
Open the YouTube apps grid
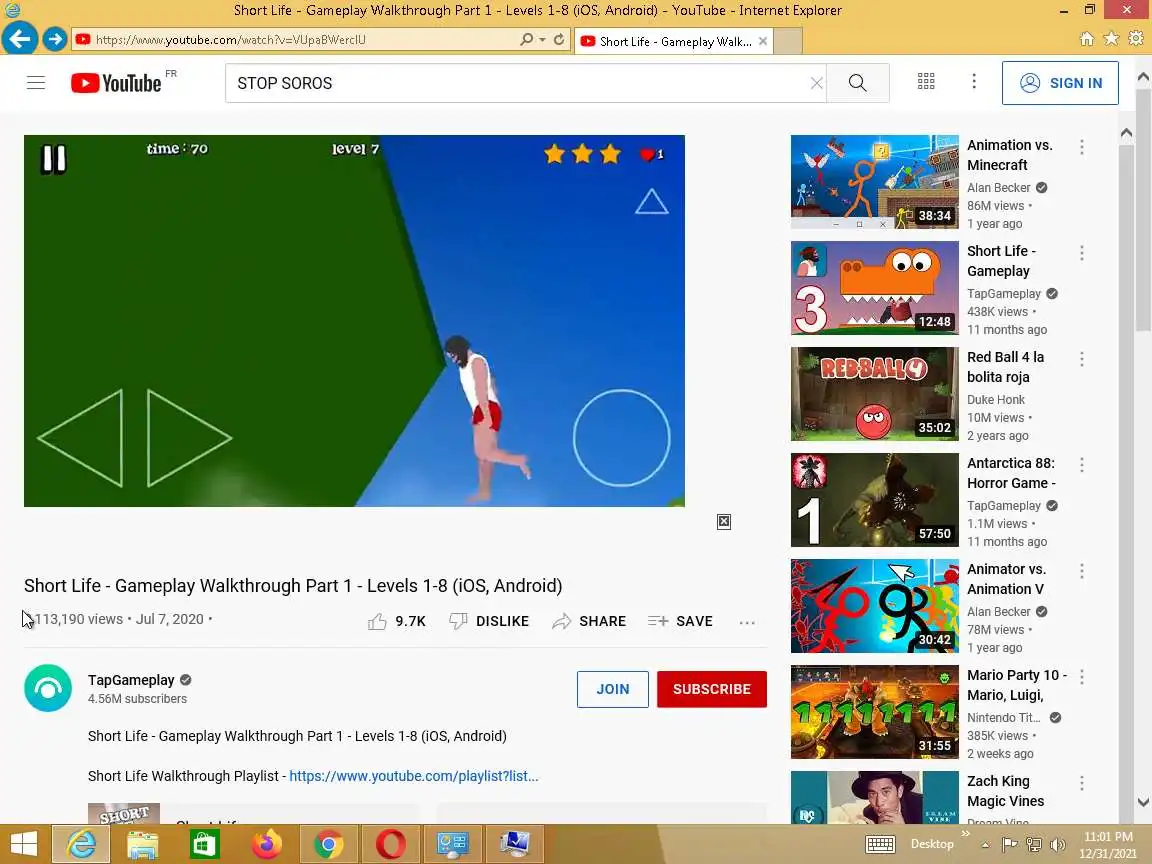coord(926,82)
